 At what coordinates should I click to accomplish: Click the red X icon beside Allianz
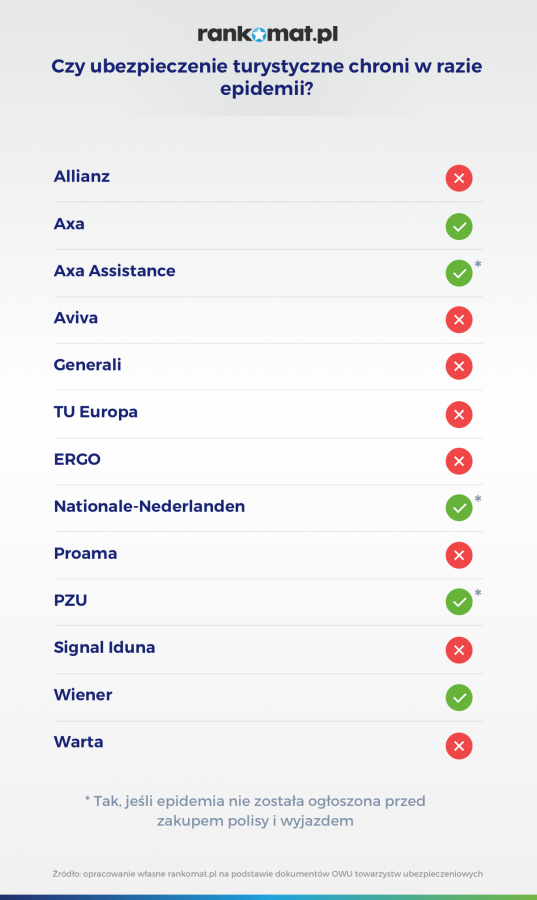pos(459,178)
